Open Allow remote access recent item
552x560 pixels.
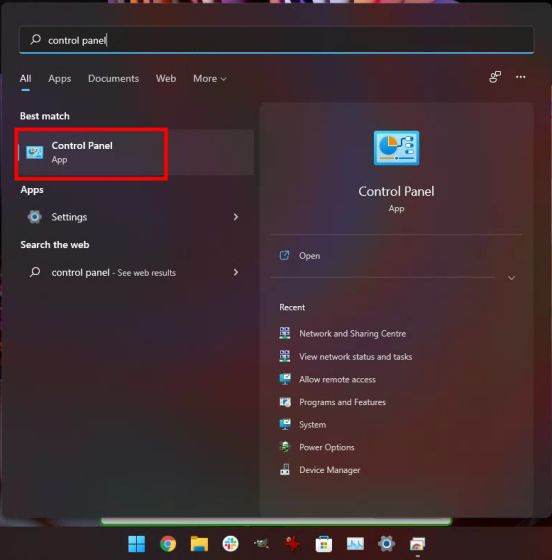click(328, 379)
